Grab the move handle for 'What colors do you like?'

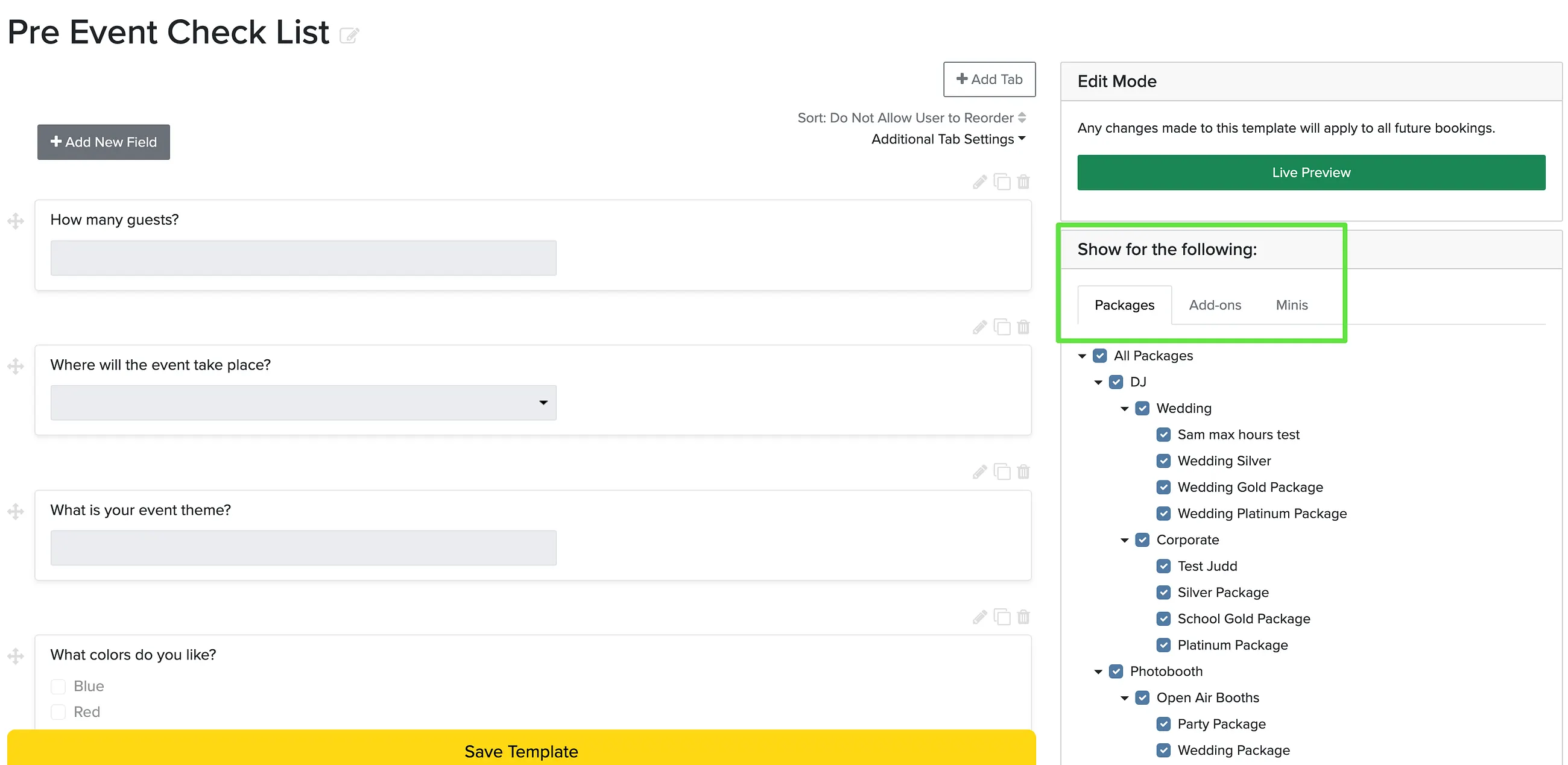point(16,656)
